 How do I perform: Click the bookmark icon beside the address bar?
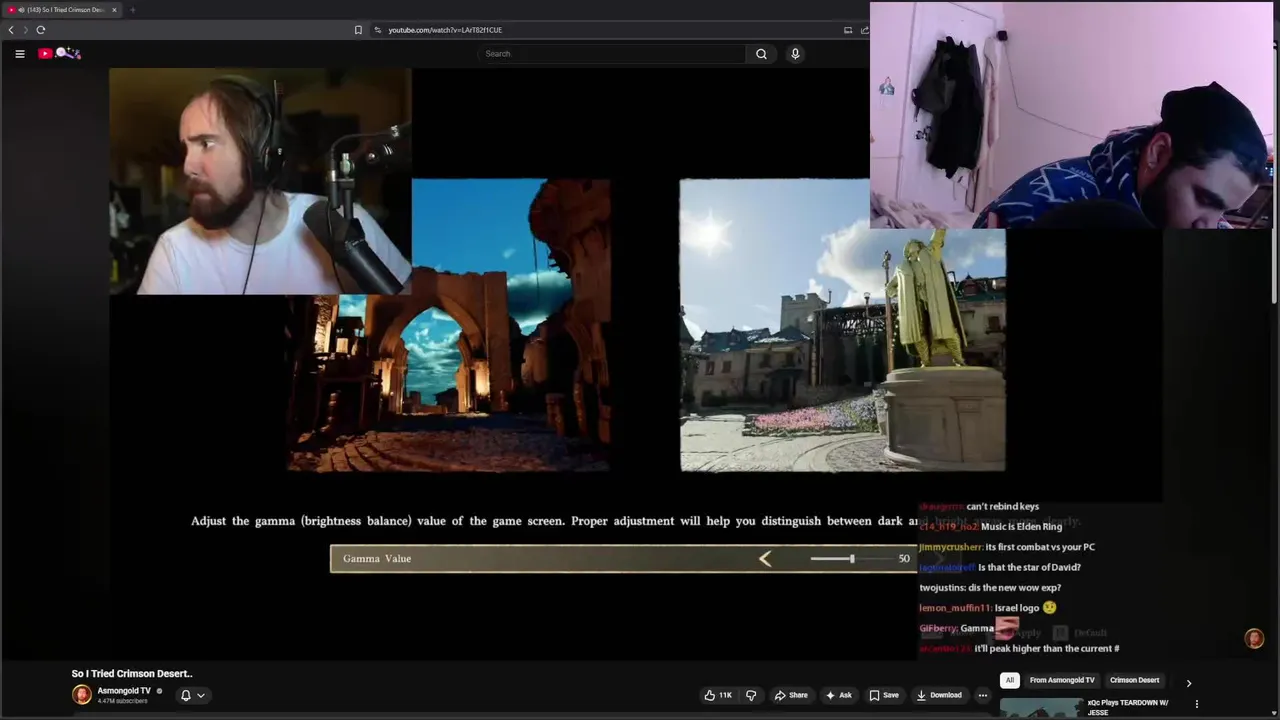coord(358,30)
